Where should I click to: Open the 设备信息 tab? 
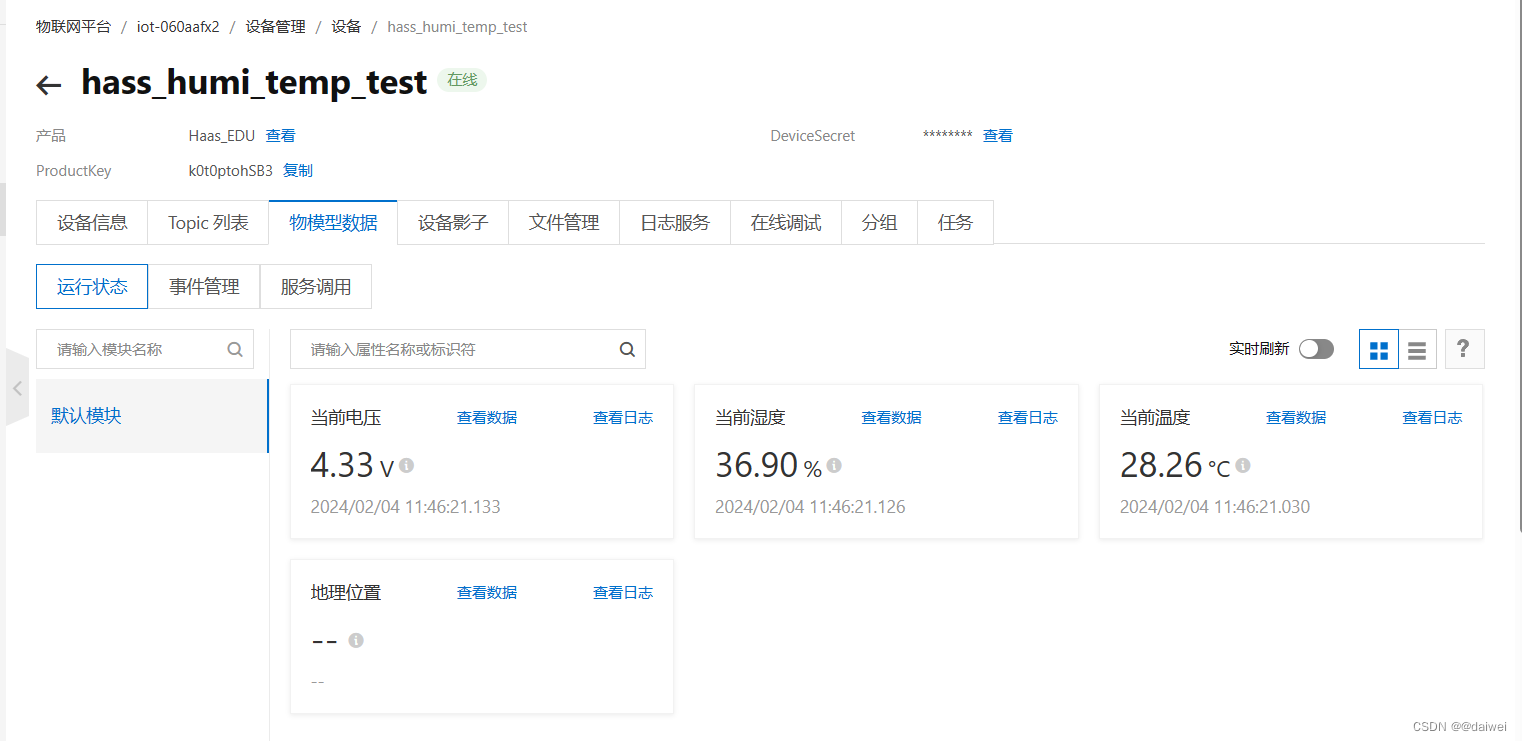tap(92, 223)
